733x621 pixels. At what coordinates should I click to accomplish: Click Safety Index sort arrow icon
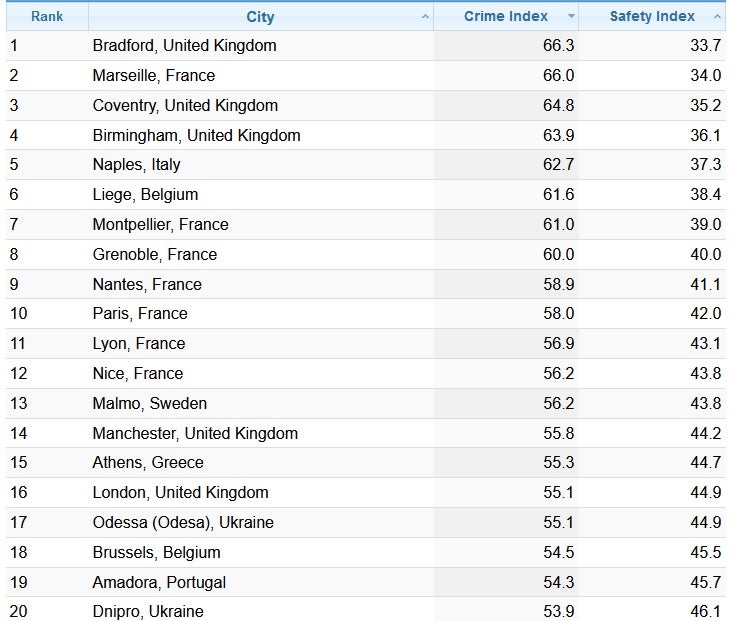[717, 17]
